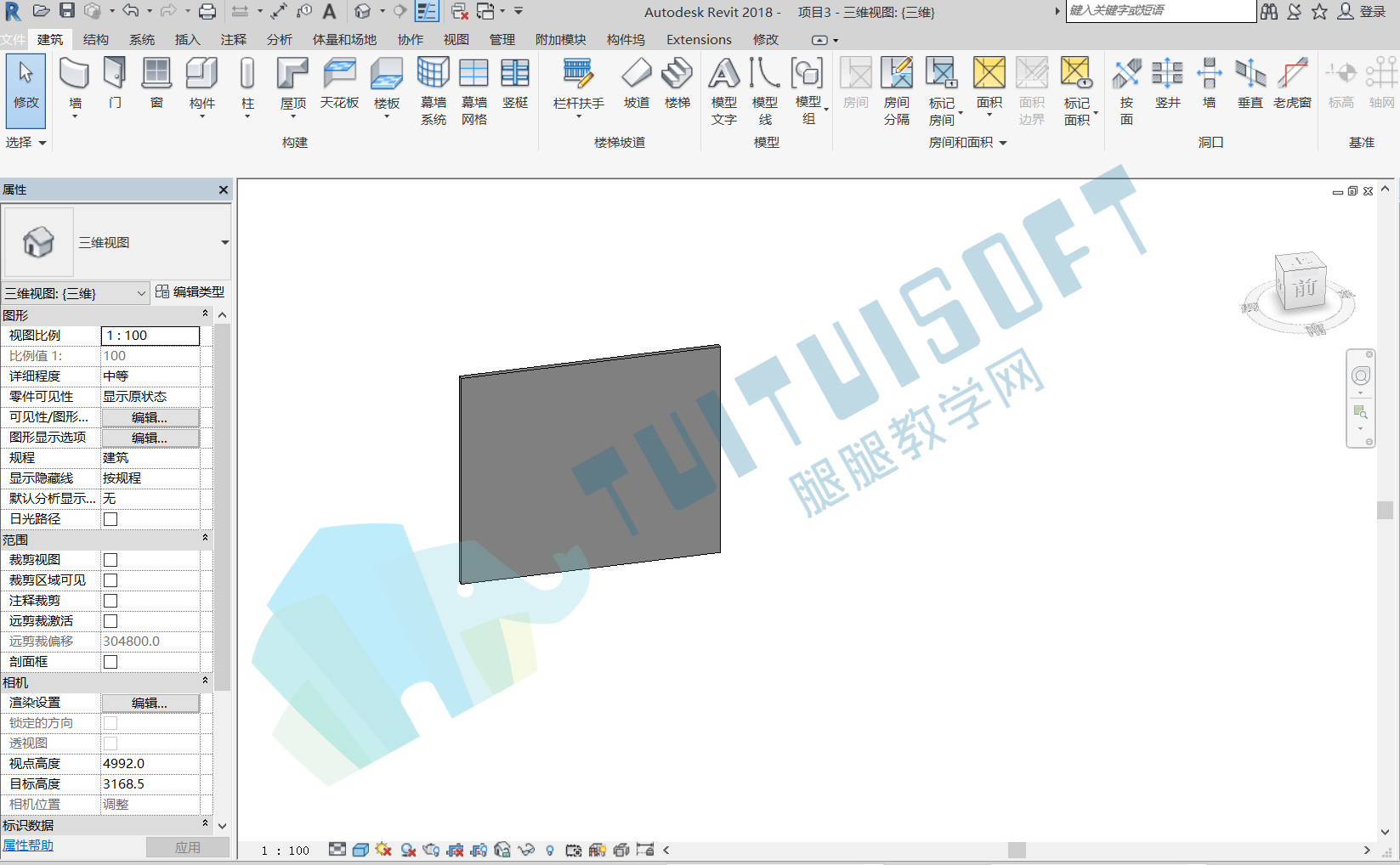
Task: Open the 三维视图 type selector dropdown
Action: (x=224, y=243)
